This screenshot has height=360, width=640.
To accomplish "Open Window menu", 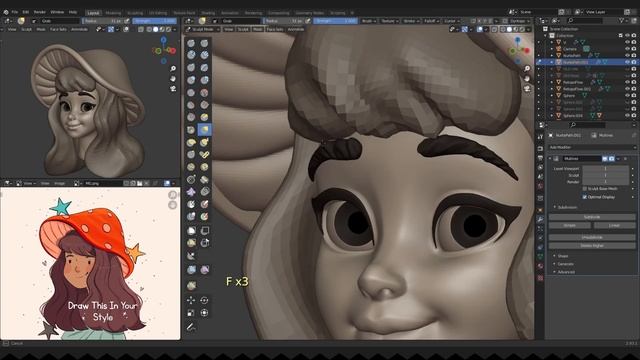I will [x=57, y=12].
